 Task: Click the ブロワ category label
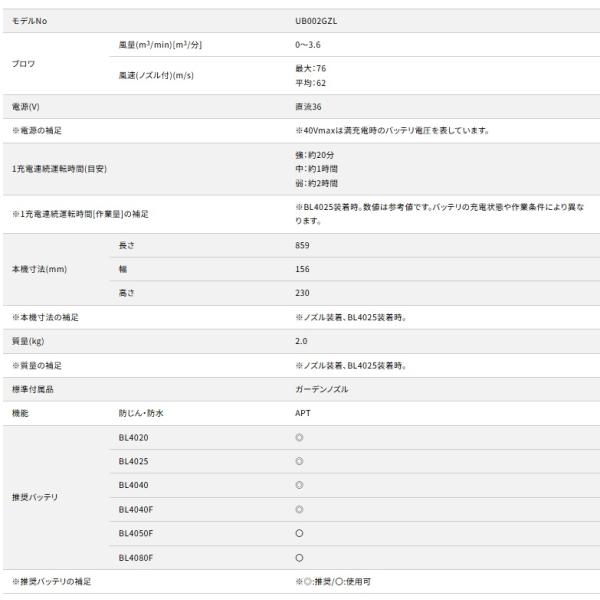(24, 62)
